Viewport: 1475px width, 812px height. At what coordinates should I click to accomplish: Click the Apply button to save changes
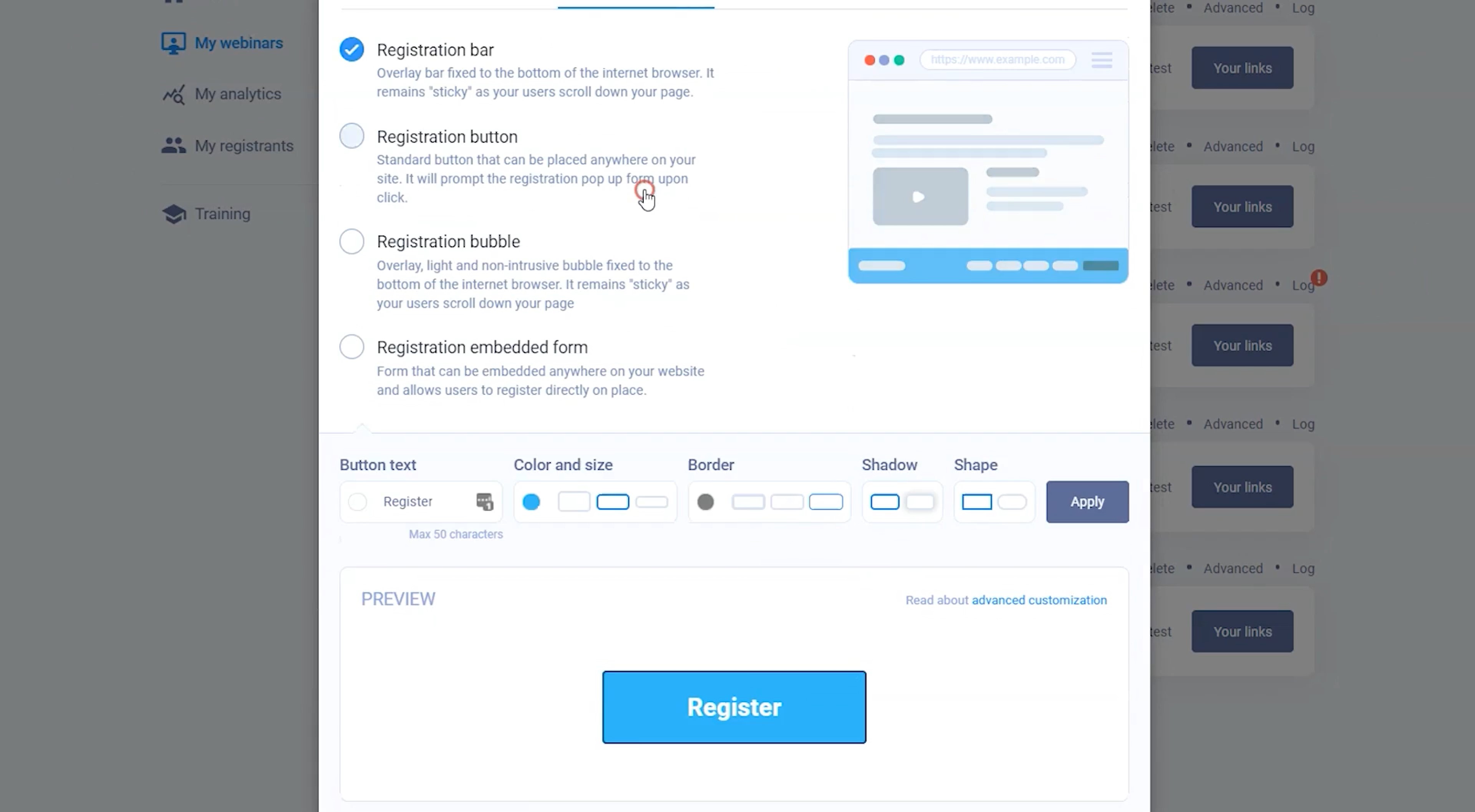(x=1087, y=501)
